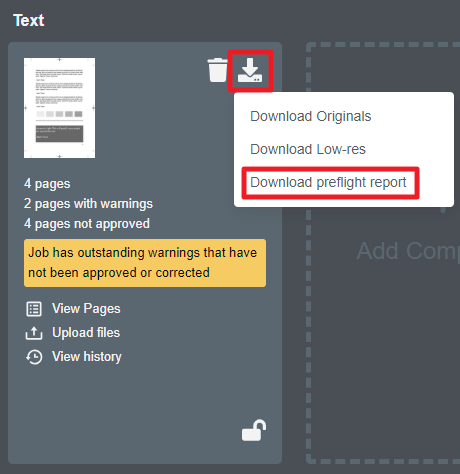Screen dimensions: 460x474
Task: Choose Download Originals from the menu
Action: [x=310, y=117]
